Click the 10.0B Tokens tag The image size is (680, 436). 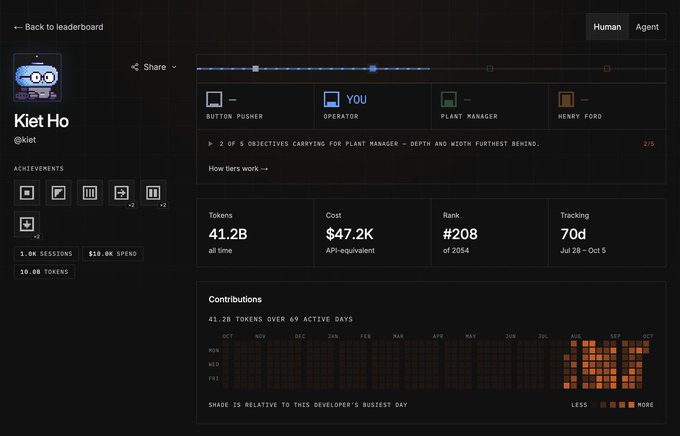[x=44, y=272]
